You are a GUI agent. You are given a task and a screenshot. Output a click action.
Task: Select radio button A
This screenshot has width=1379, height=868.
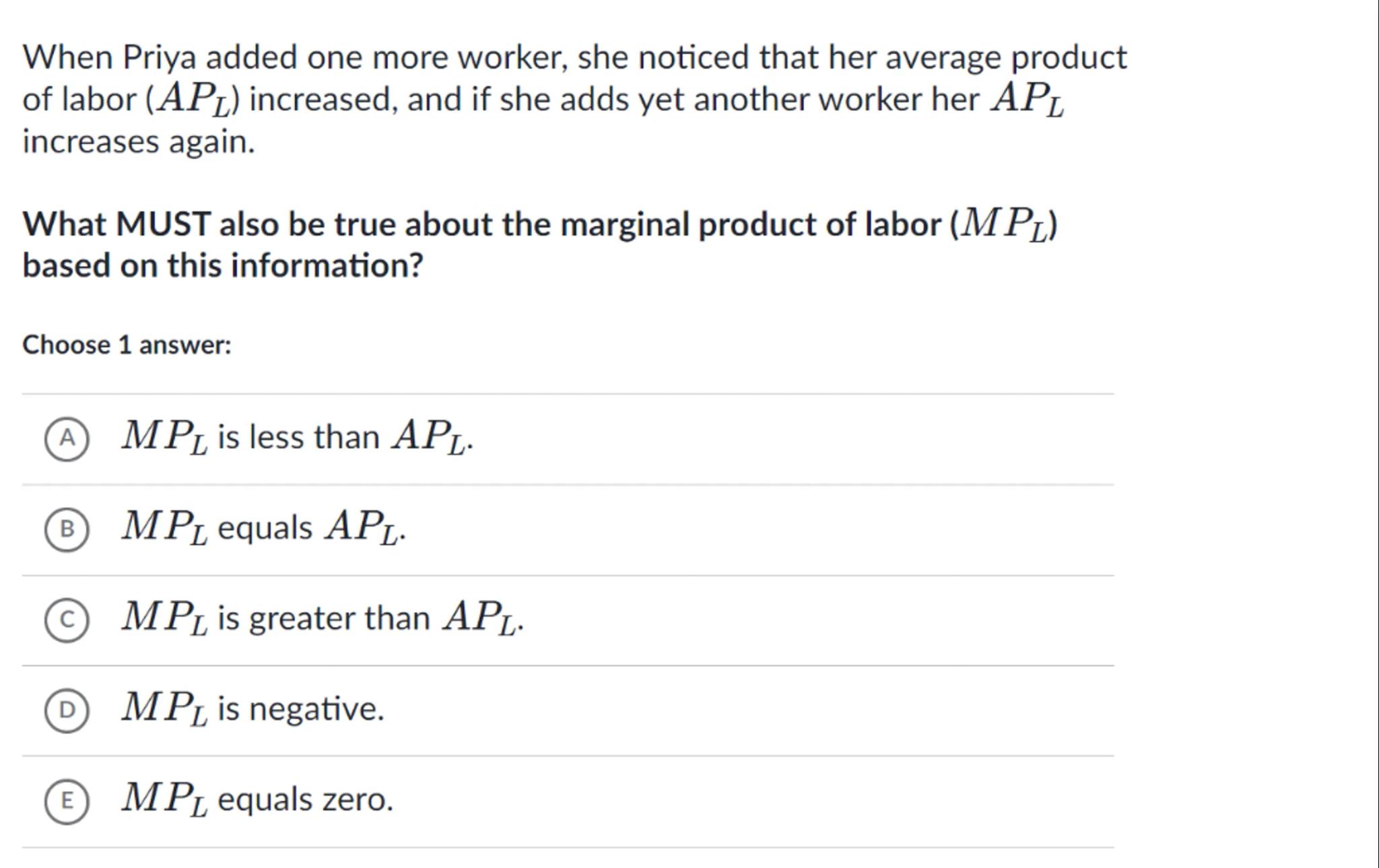tap(67, 438)
